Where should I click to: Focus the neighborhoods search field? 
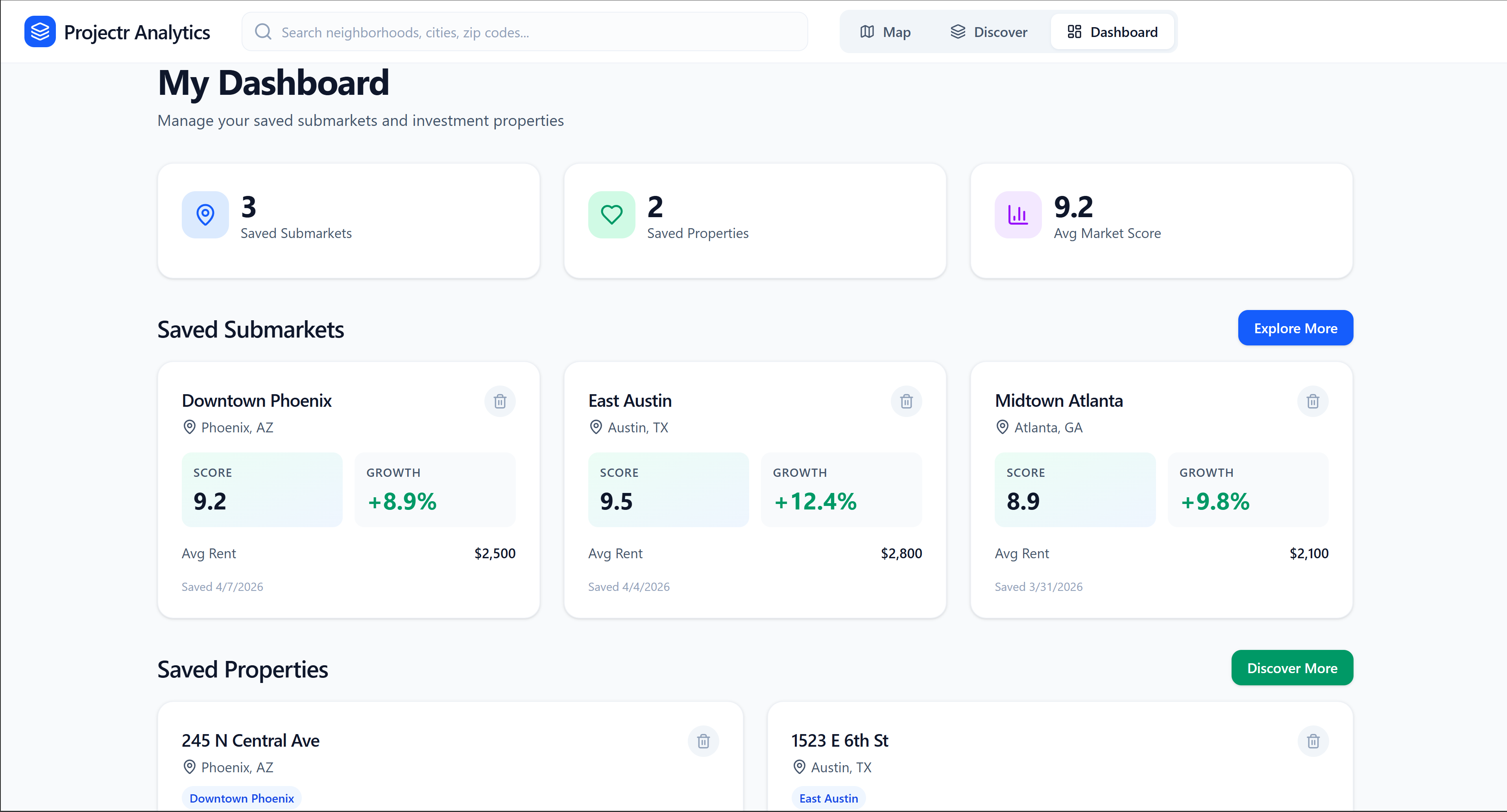[538, 32]
